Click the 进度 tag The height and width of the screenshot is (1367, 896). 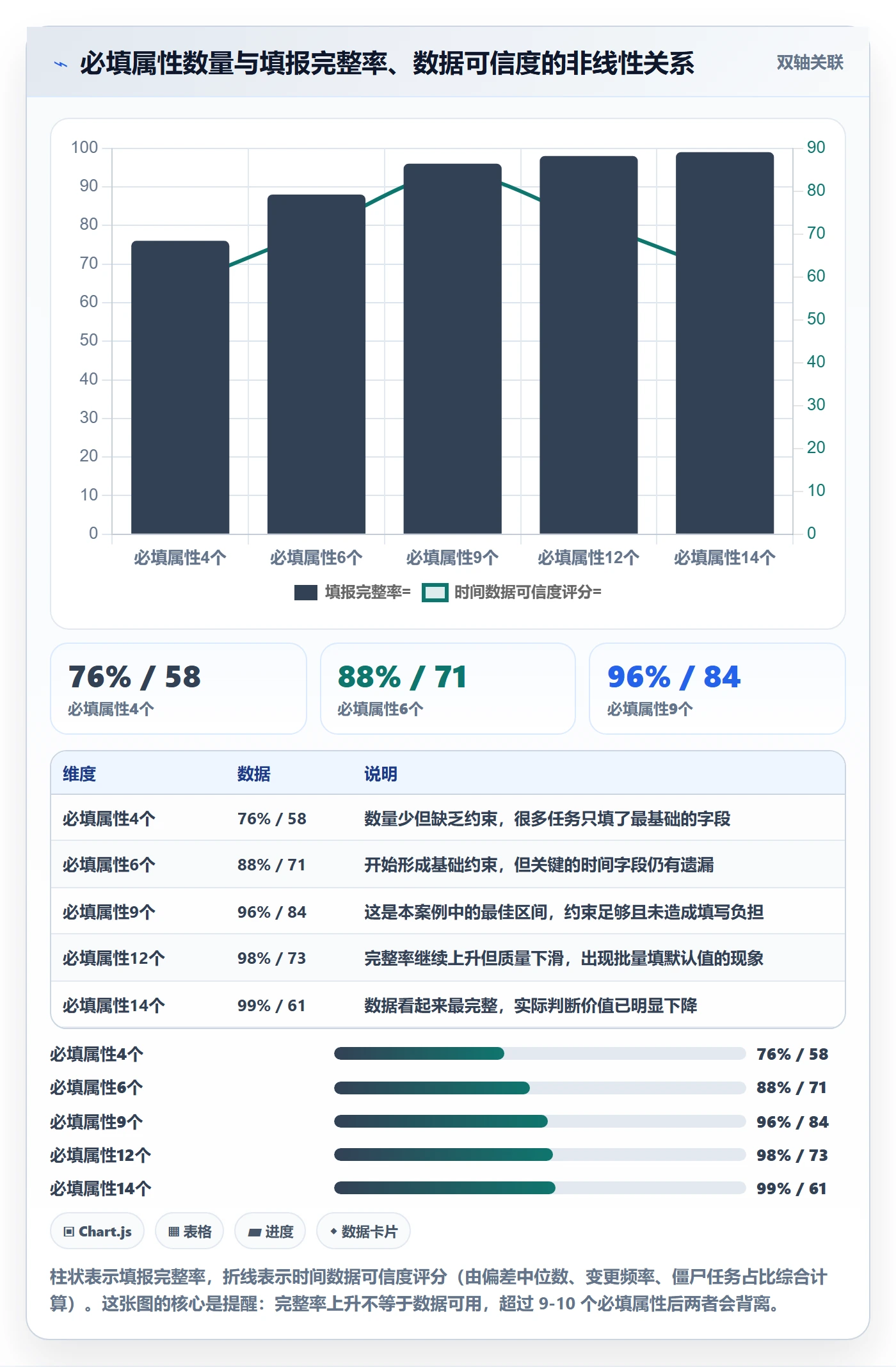(x=270, y=1231)
